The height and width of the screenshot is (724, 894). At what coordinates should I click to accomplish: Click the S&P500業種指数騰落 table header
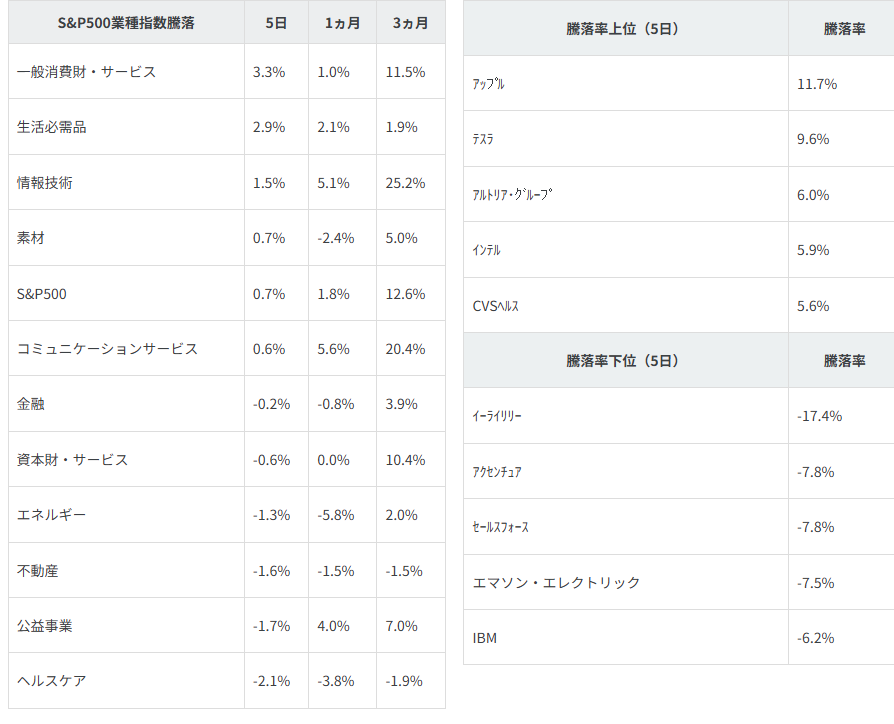[x=126, y=22]
